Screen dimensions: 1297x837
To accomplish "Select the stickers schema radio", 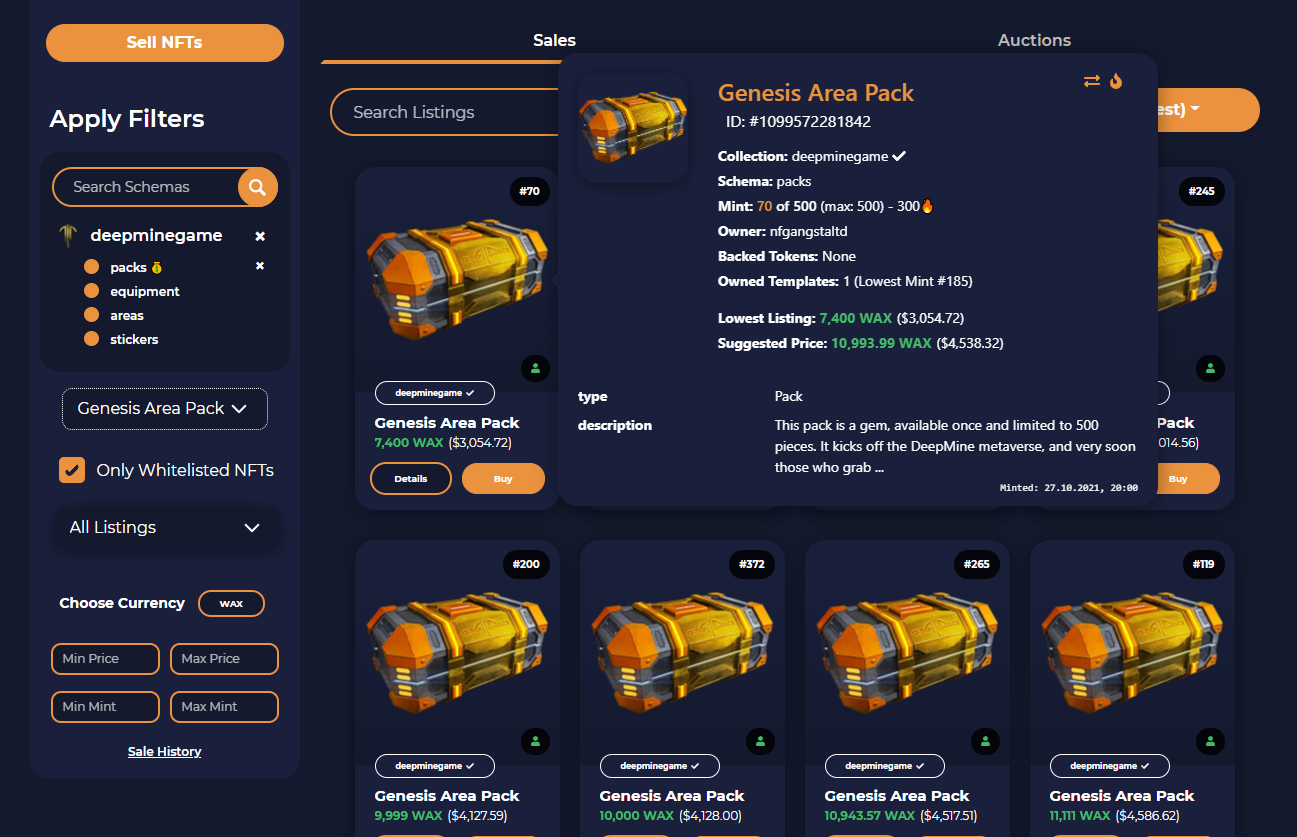I will [x=92, y=339].
